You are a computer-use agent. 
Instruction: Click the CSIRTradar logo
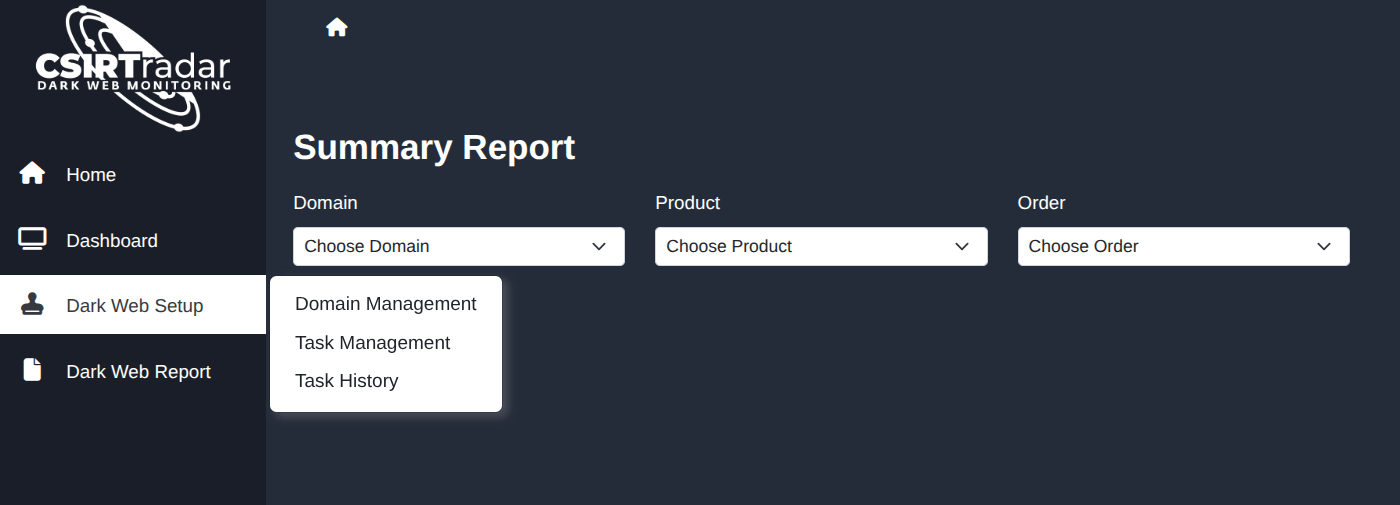[133, 69]
